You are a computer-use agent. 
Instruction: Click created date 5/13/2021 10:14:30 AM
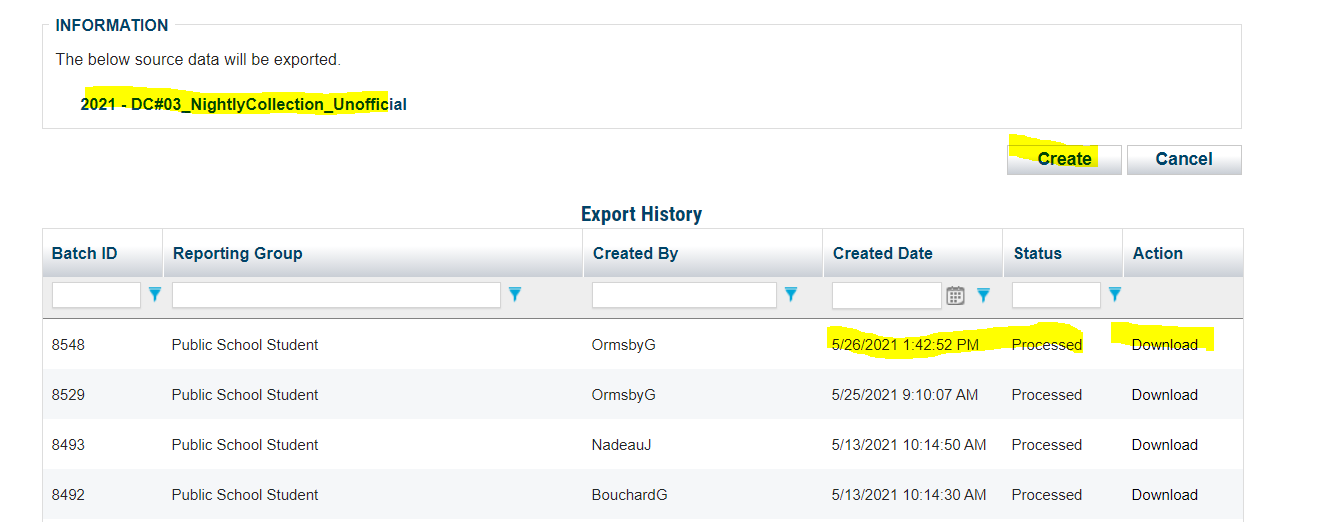click(909, 495)
